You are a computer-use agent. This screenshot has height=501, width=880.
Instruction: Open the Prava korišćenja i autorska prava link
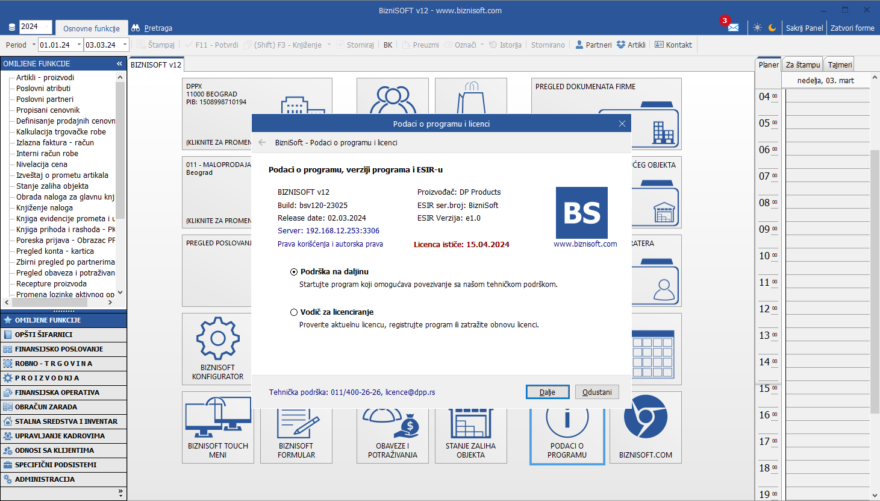pyautogui.click(x=330, y=243)
